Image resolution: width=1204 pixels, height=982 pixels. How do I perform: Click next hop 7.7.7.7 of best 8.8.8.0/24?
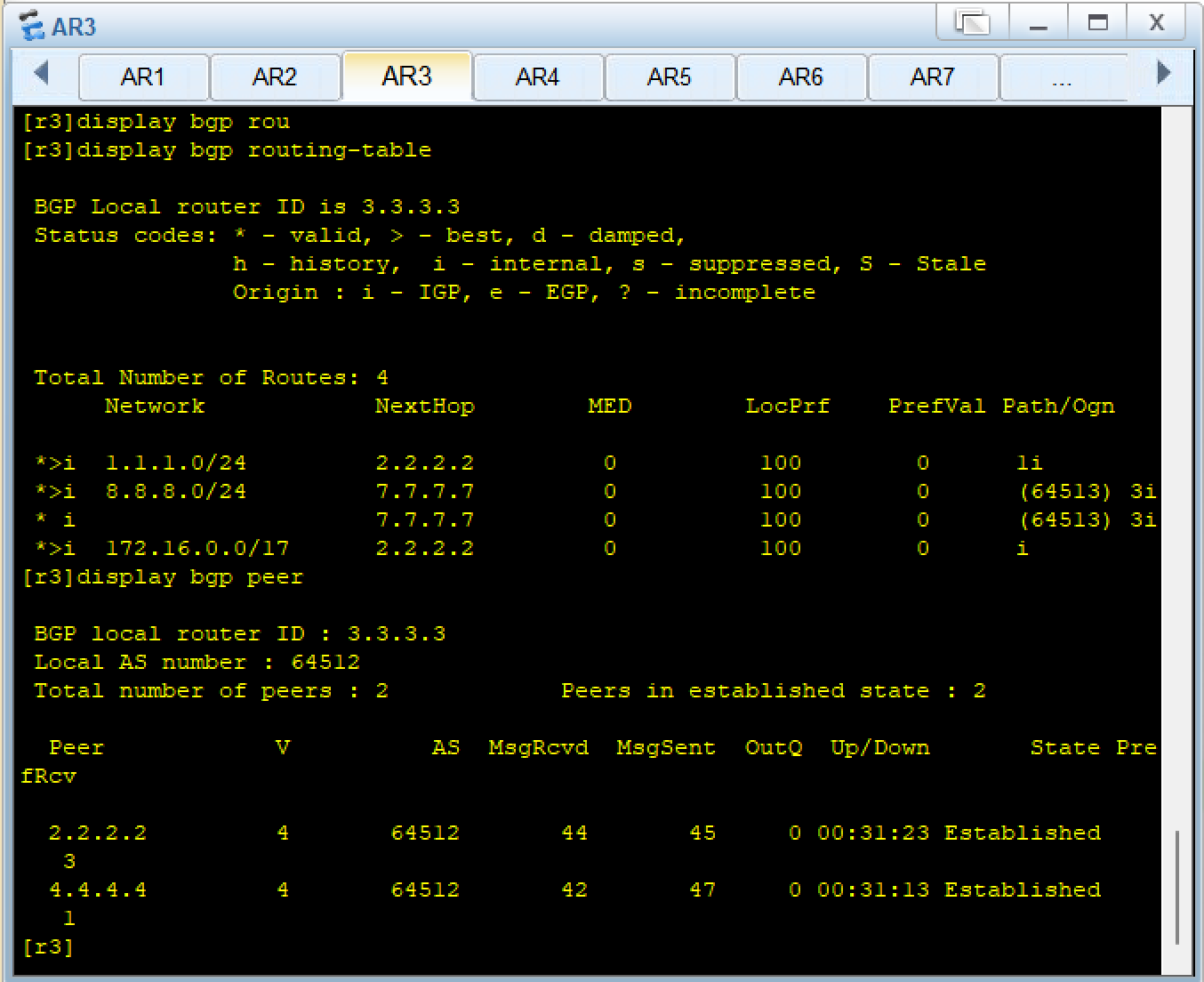point(425,491)
